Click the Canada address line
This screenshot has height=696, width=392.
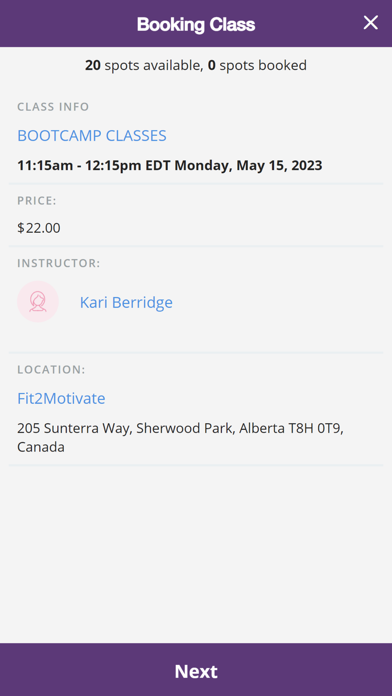[x=41, y=447]
